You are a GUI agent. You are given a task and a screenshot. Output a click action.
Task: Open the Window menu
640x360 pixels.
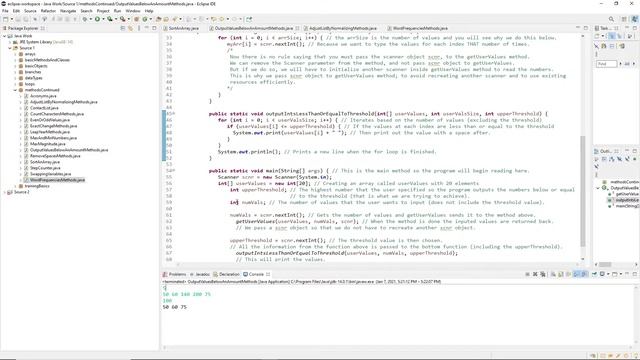133,11
